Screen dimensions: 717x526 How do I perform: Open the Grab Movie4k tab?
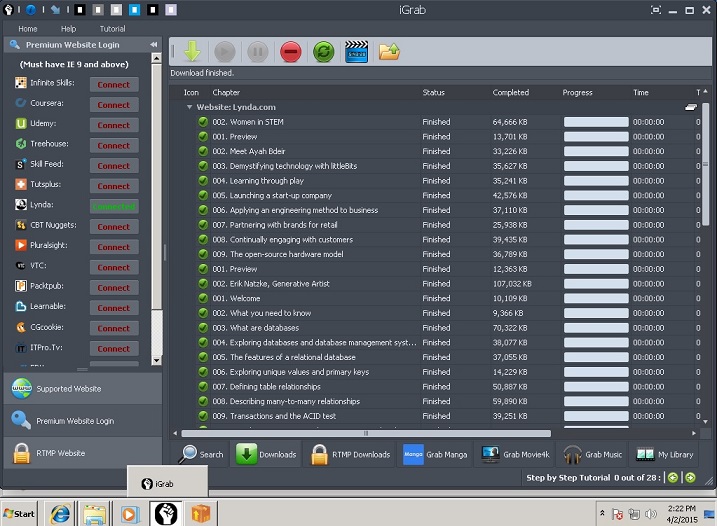click(515, 455)
